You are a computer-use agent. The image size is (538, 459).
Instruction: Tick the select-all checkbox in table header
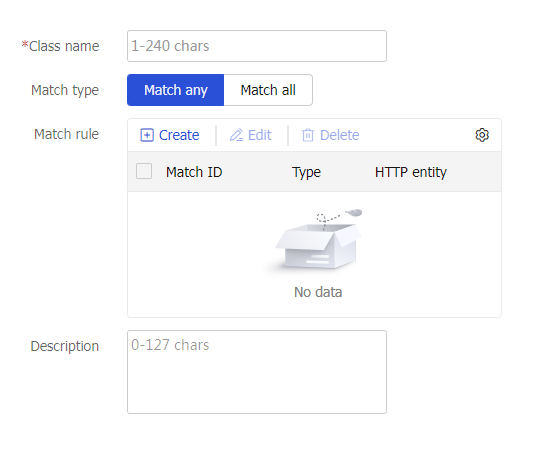144,171
